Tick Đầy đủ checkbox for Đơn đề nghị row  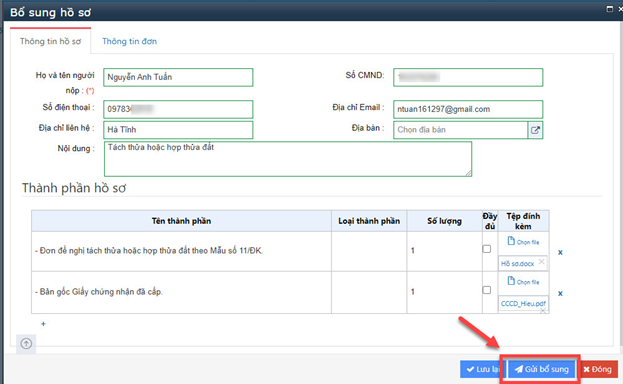(487, 249)
